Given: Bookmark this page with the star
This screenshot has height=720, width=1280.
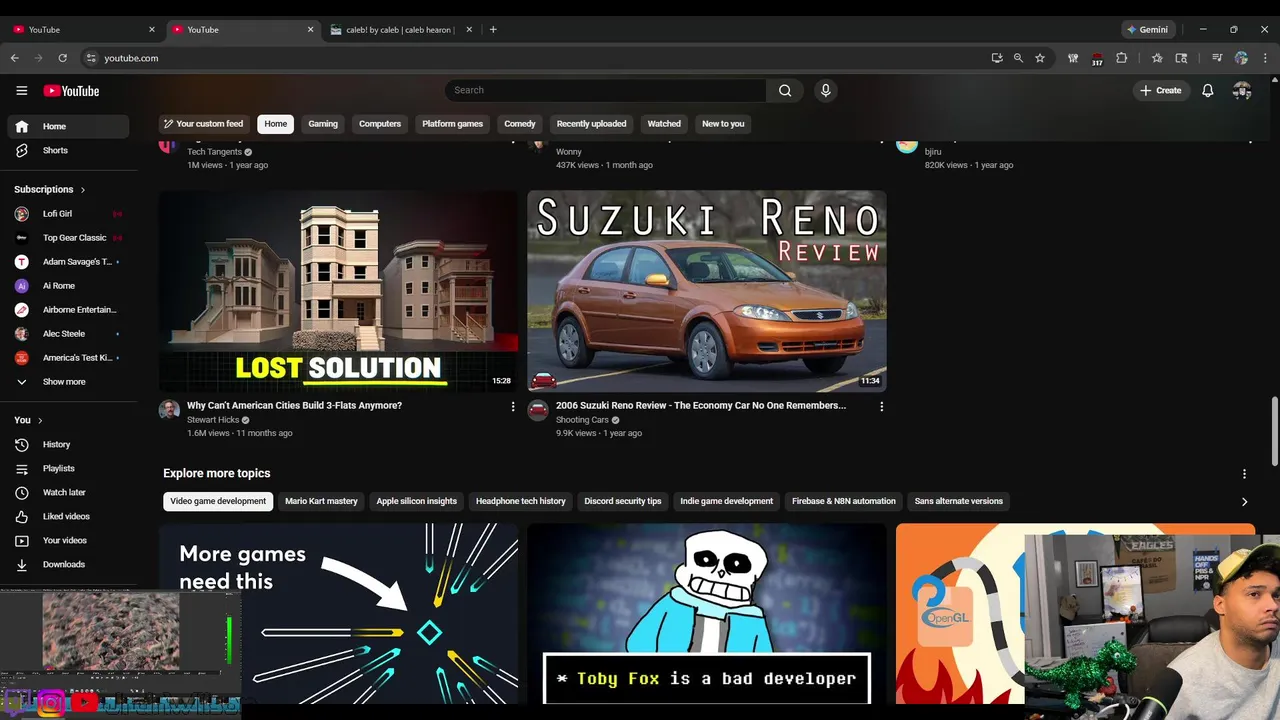Looking at the screenshot, I should coord(1040,58).
